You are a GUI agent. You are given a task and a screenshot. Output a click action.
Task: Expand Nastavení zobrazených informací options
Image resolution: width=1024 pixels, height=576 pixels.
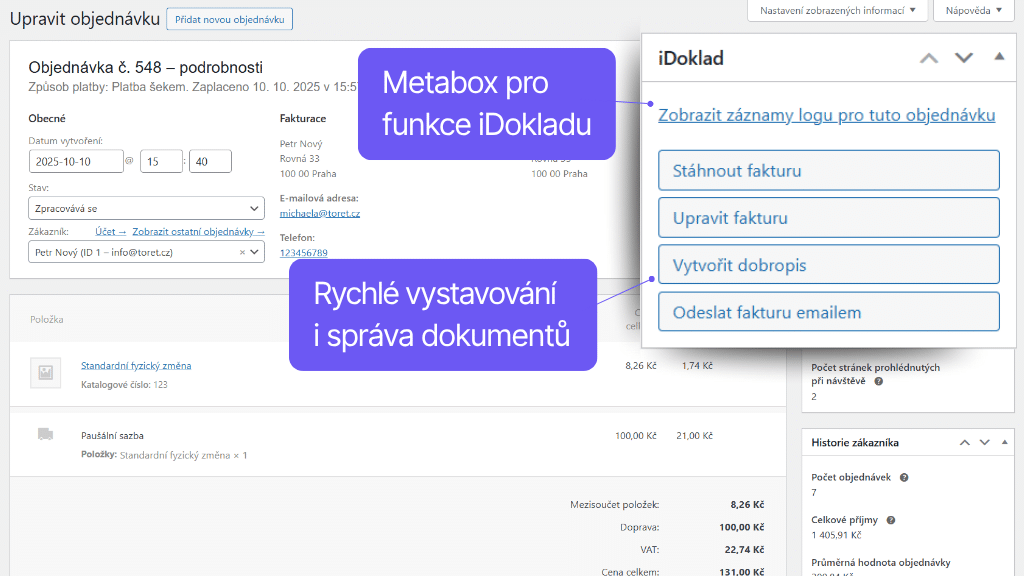point(836,10)
